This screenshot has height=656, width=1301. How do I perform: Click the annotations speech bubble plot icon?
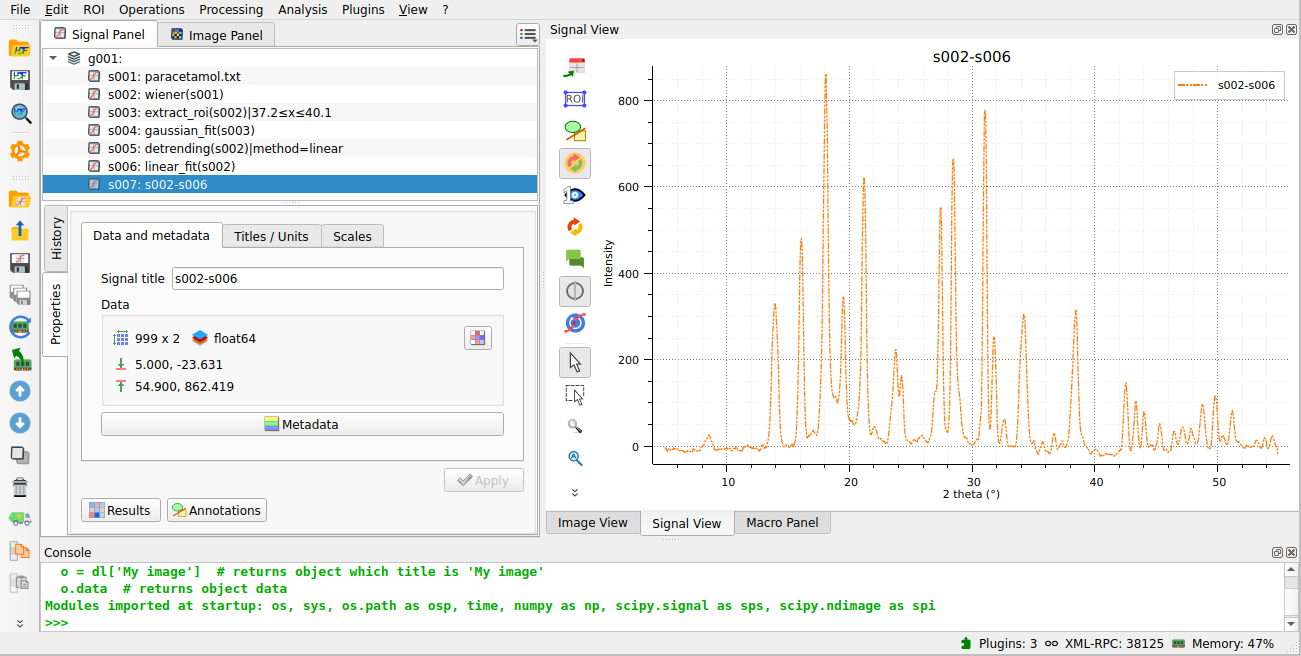tap(574, 259)
